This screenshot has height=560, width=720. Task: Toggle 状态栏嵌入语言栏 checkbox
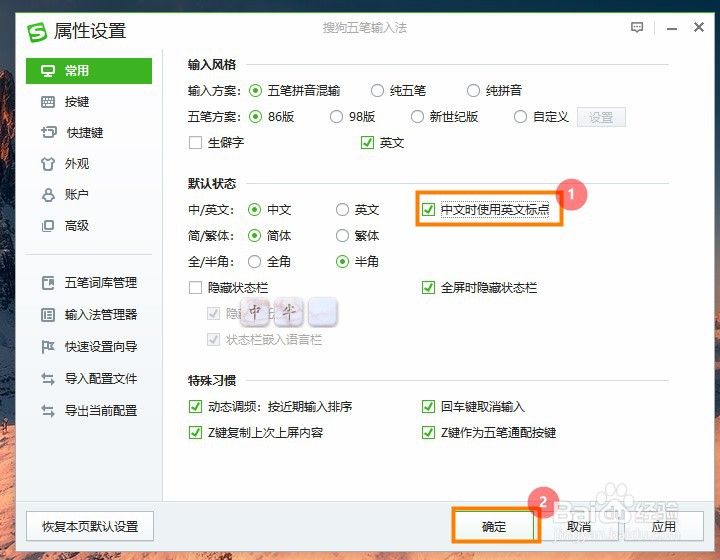point(214,340)
